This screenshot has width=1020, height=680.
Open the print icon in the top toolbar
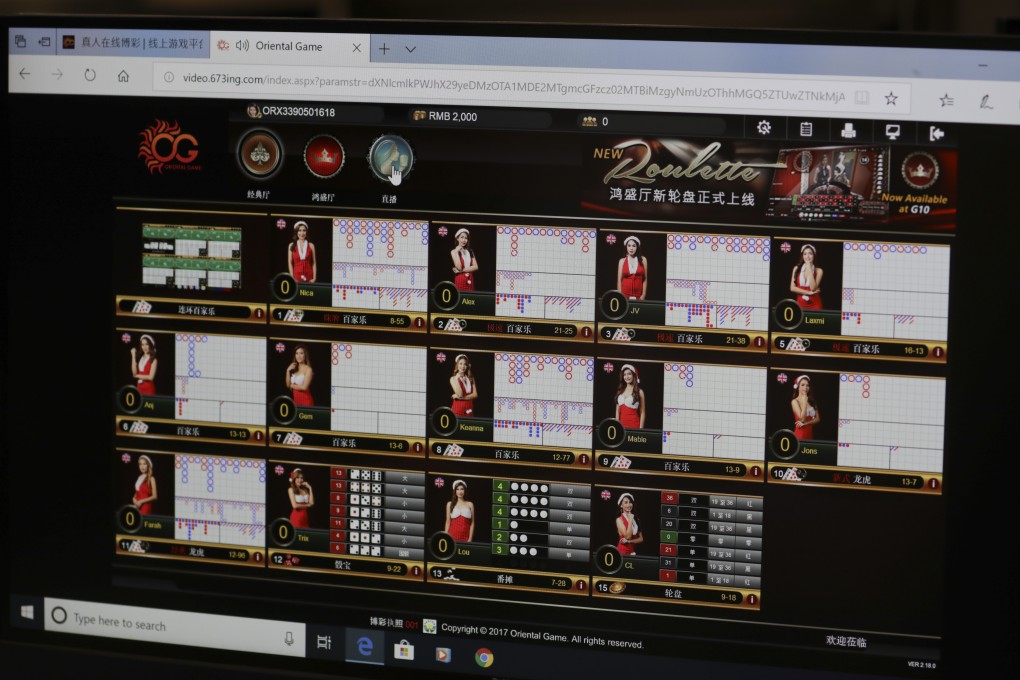(x=849, y=131)
